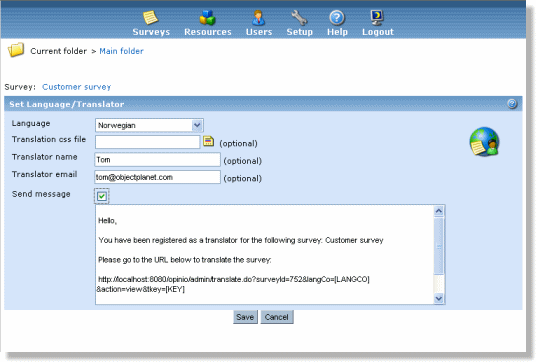Click the globe translator image
The height and width of the screenshot is (362, 536).
[x=484, y=142]
